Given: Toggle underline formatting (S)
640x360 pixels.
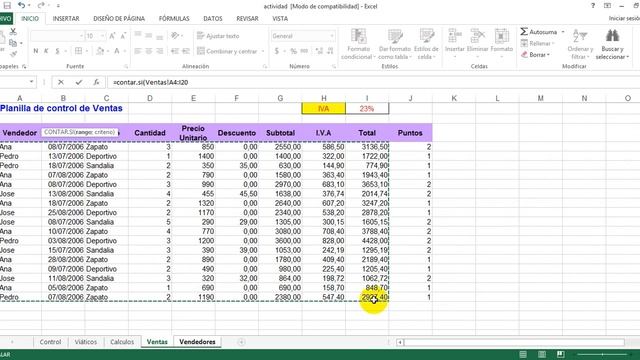Looking at the screenshot, I should coord(57,51).
